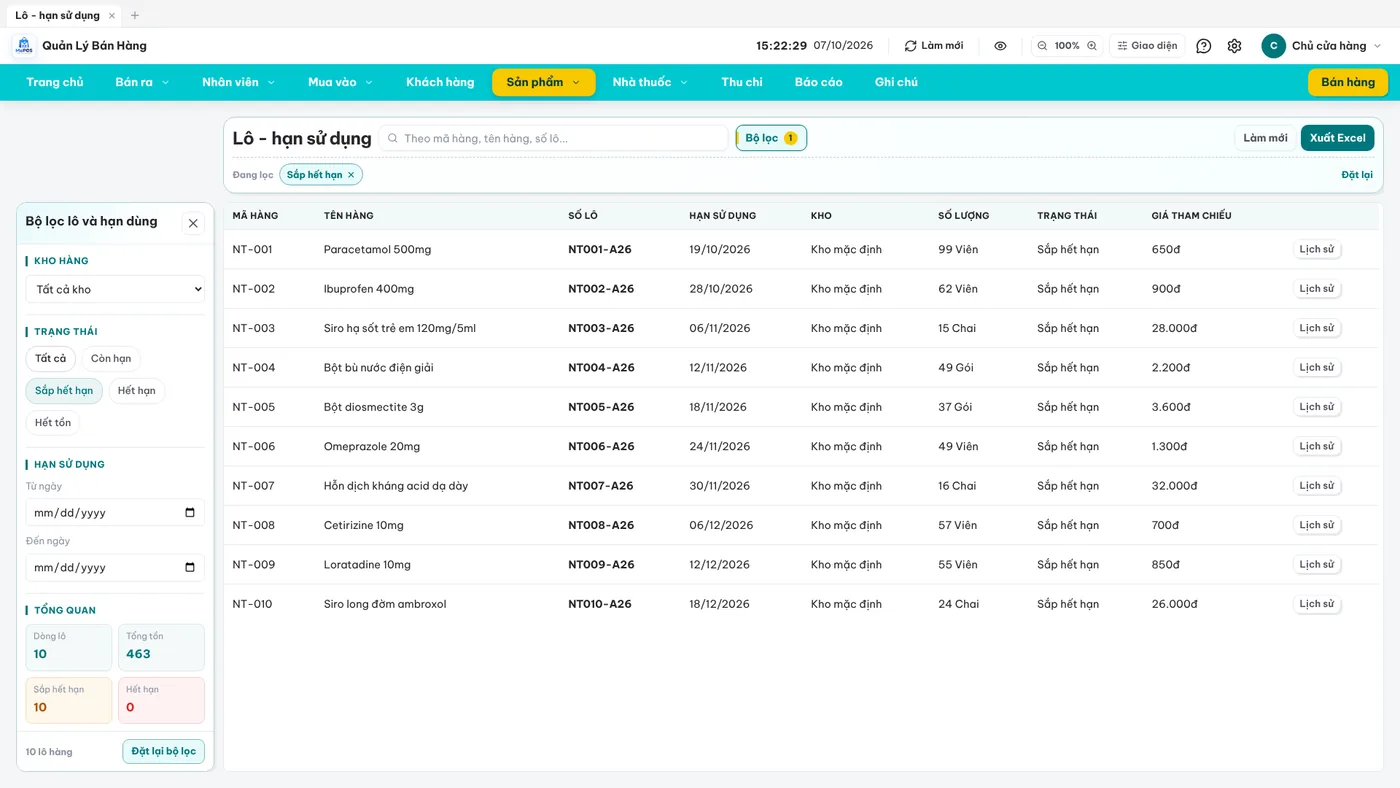Open the Tất cả kho warehouse dropdown
This screenshot has width=1400, height=788.
115,290
